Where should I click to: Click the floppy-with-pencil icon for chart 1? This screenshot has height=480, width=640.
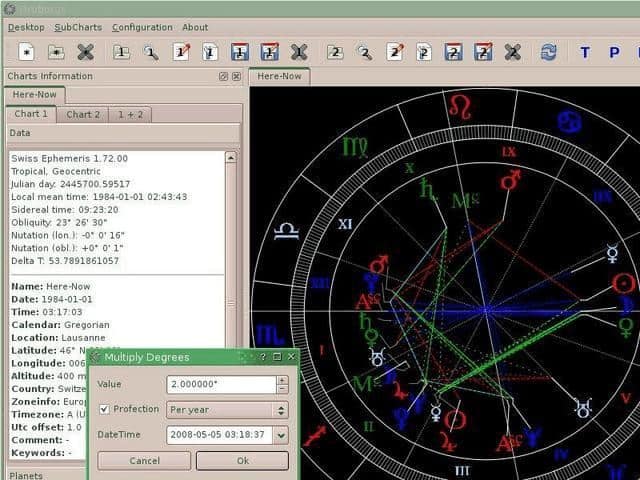pyautogui.click(x=269, y=52)
